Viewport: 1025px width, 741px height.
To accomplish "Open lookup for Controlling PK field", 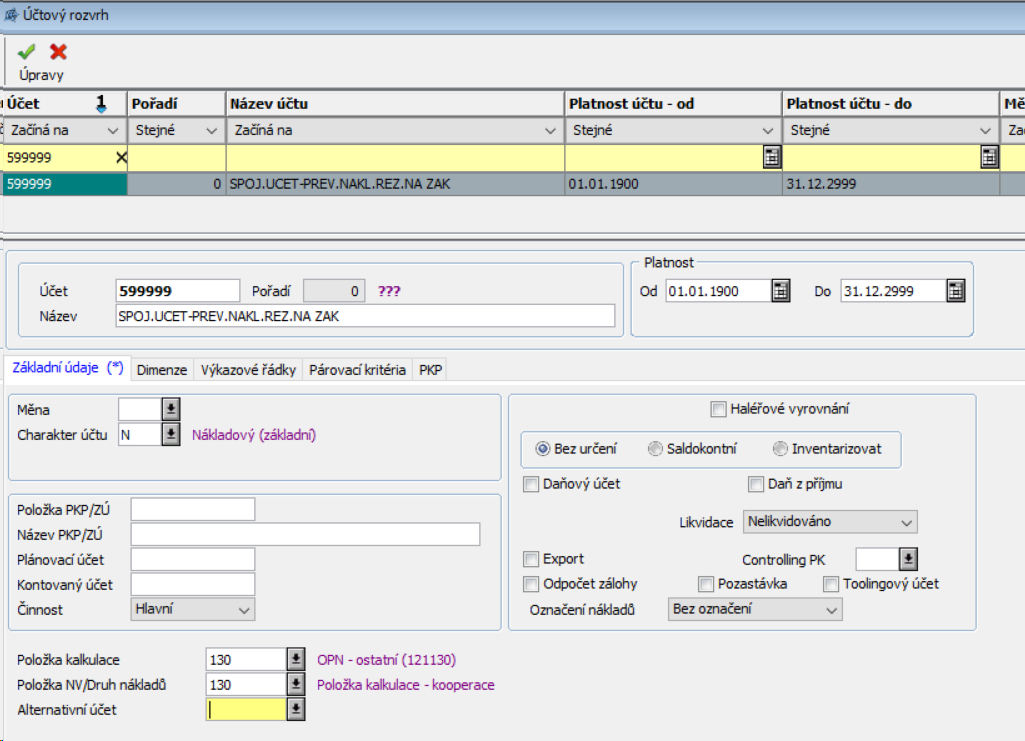I will (907, 559).
